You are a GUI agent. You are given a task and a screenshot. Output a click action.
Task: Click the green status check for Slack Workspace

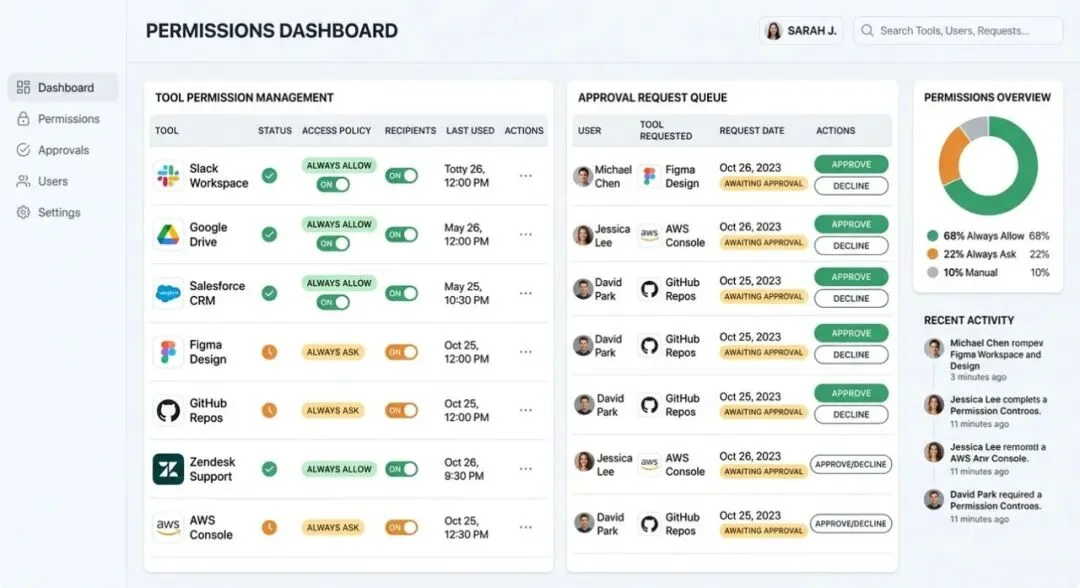click(269, 176)
